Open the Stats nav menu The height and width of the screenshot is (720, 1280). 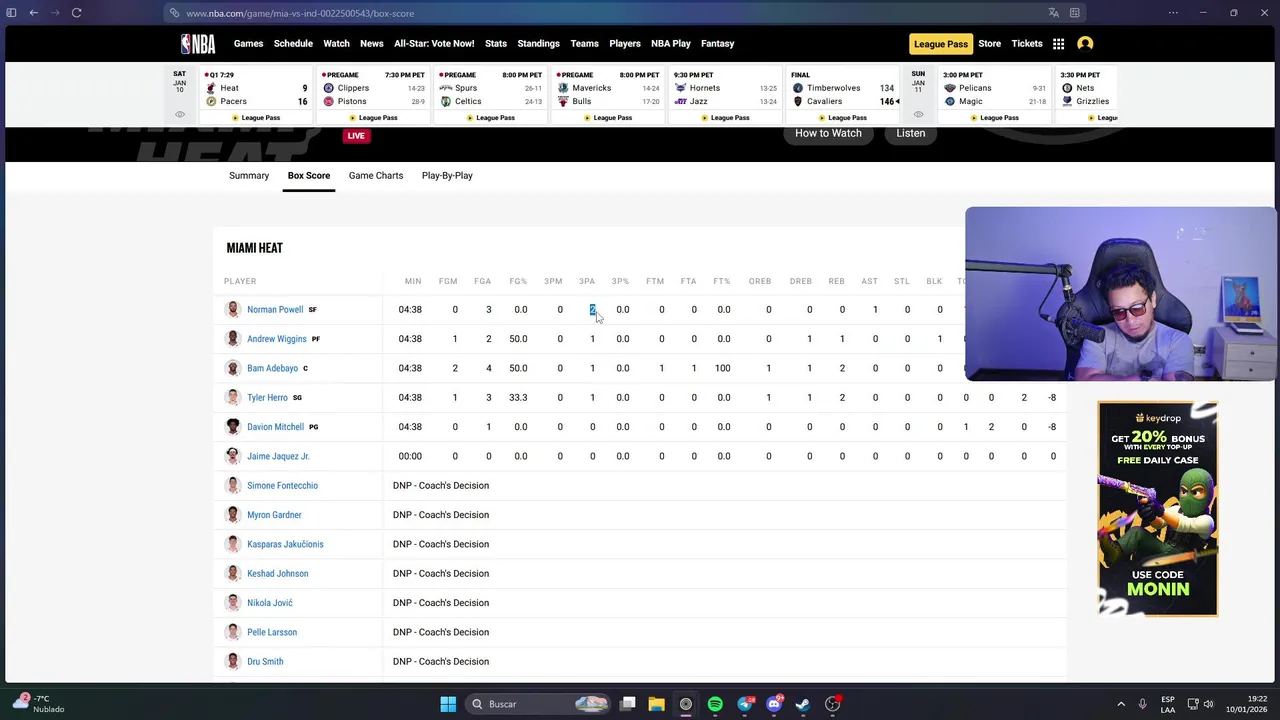[x=496, y=44]
